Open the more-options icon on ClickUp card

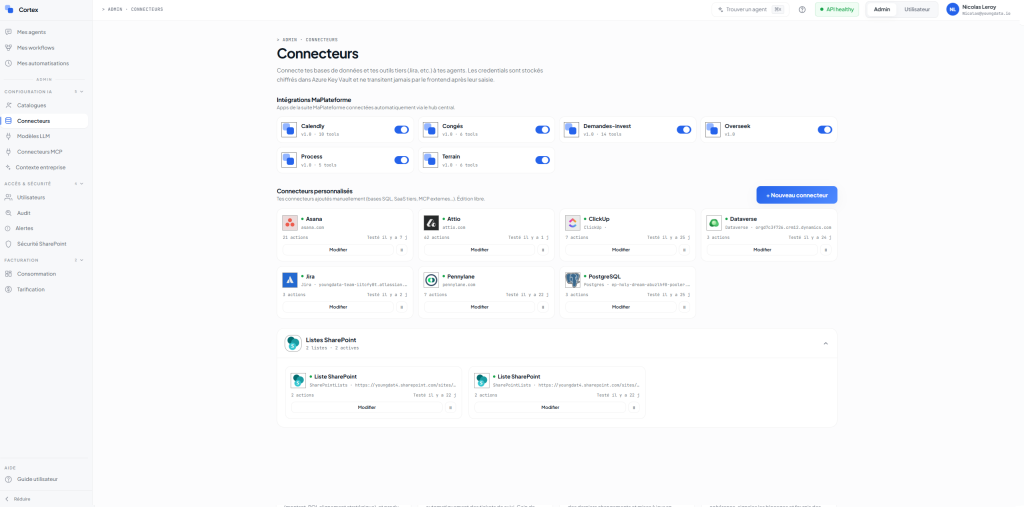click(684, 250)
